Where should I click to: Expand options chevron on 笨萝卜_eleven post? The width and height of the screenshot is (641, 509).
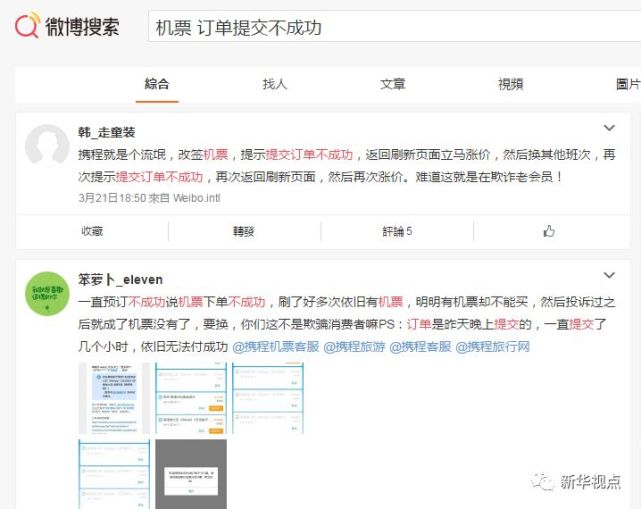pyautogui.click(x=609, y=275)
